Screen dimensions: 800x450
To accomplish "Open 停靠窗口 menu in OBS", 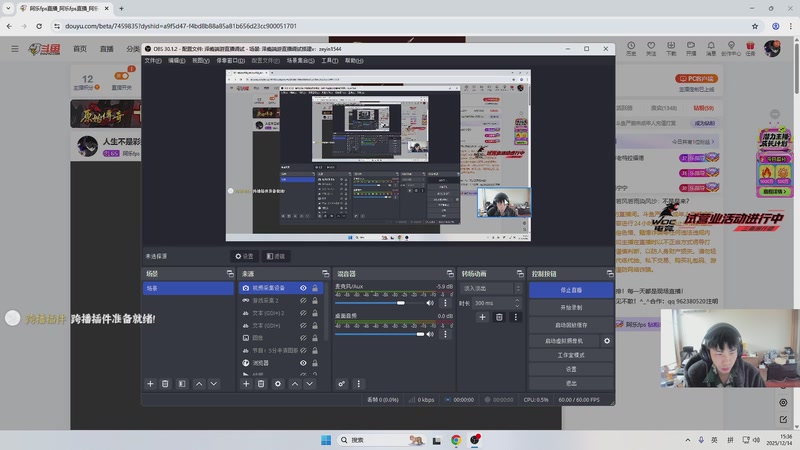I will click(x=230, y=61).
